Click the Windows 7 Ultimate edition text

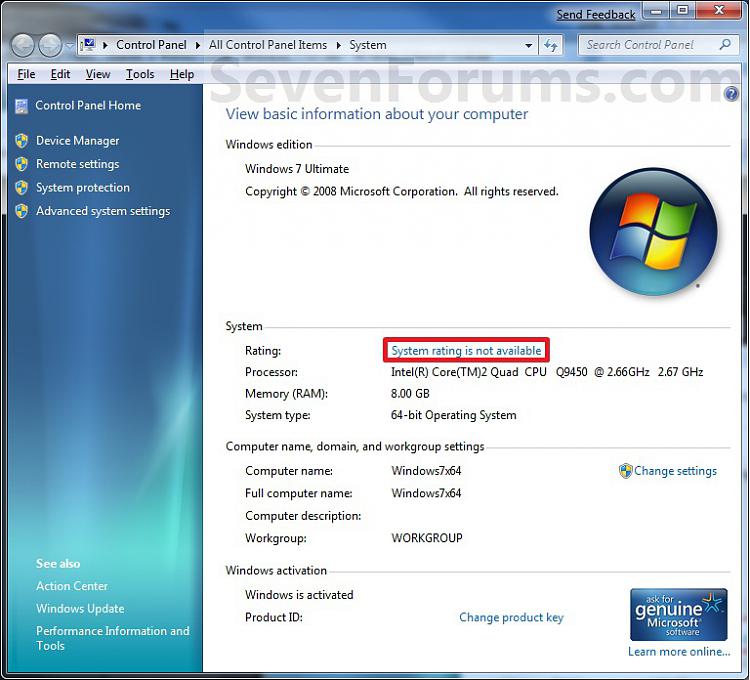tap(297, 169)
